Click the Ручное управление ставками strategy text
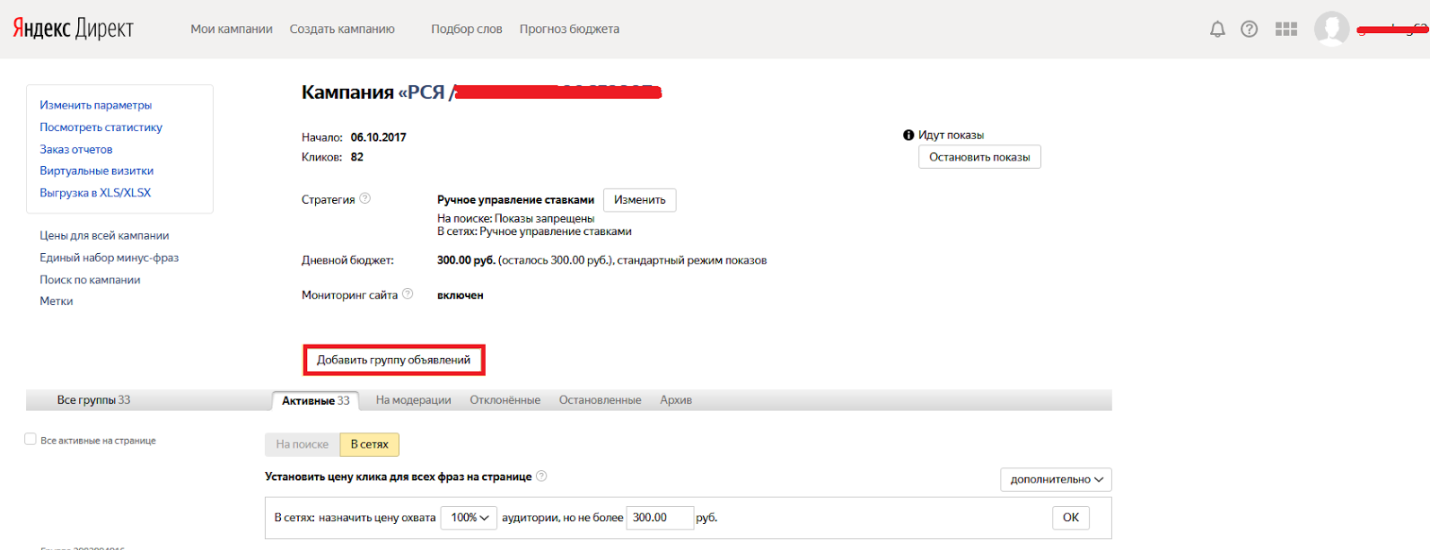Viewport: 1430px width, 550px height. tap(516, 200)
